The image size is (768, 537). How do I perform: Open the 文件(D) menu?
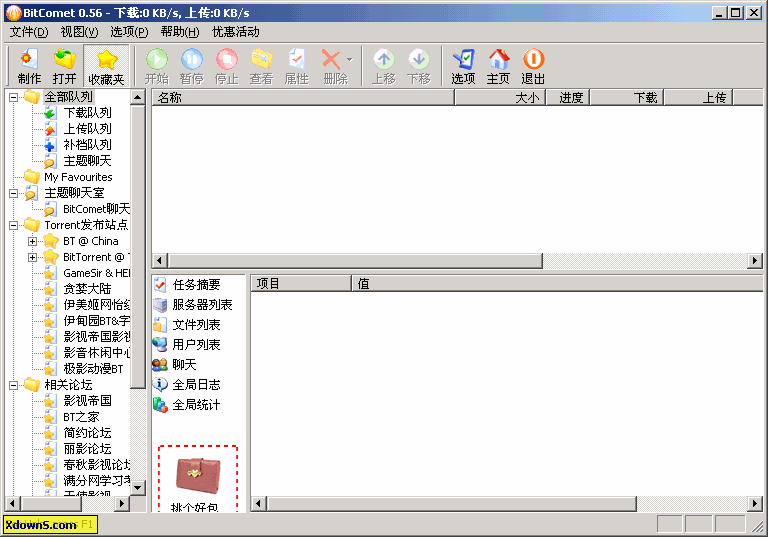tap(29, 32)
